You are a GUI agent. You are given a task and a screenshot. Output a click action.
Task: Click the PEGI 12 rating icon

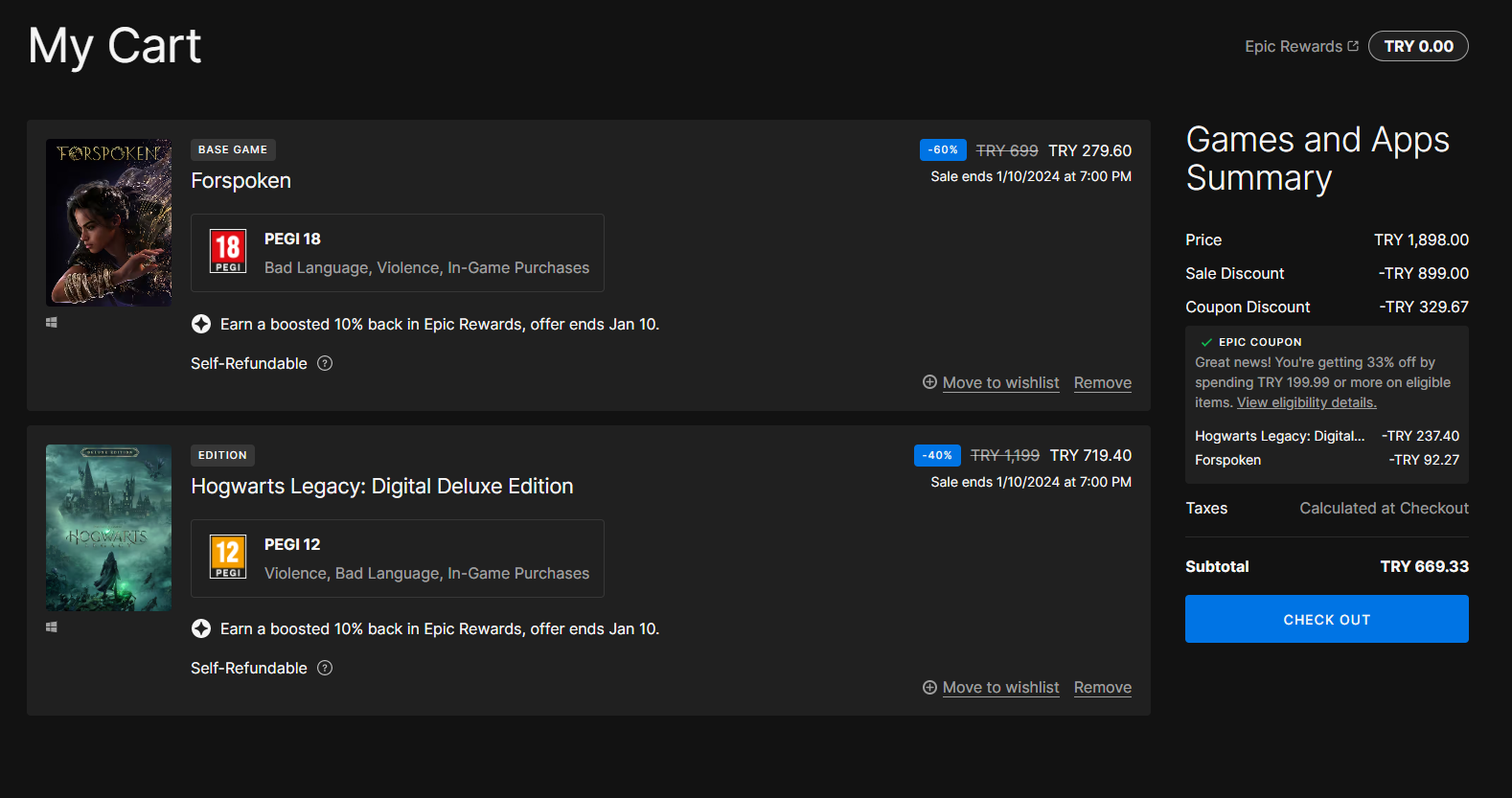click(228, 557)
